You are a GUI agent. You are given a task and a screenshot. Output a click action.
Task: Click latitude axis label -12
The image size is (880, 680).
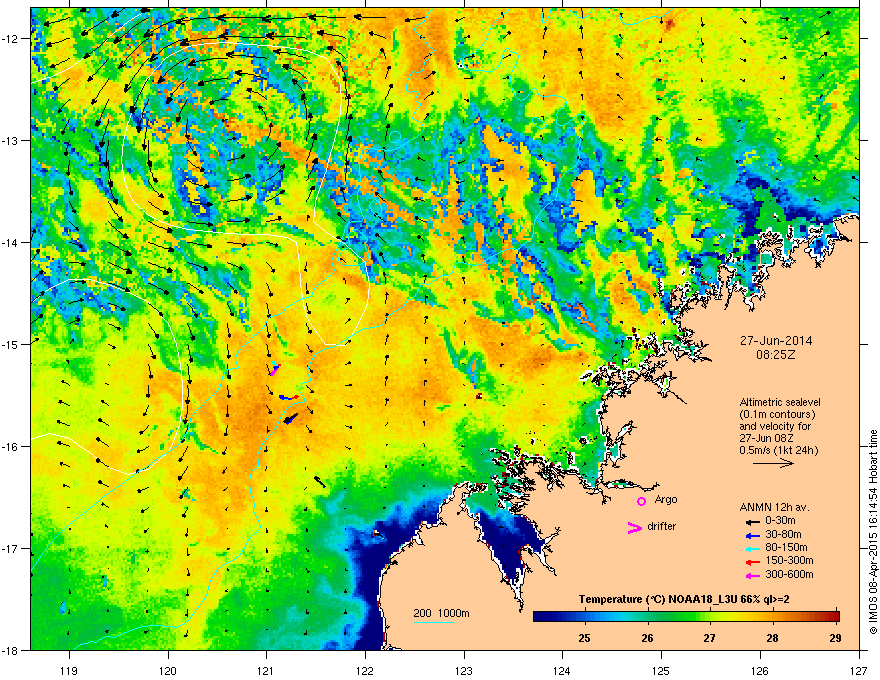(x=11, y=39)
